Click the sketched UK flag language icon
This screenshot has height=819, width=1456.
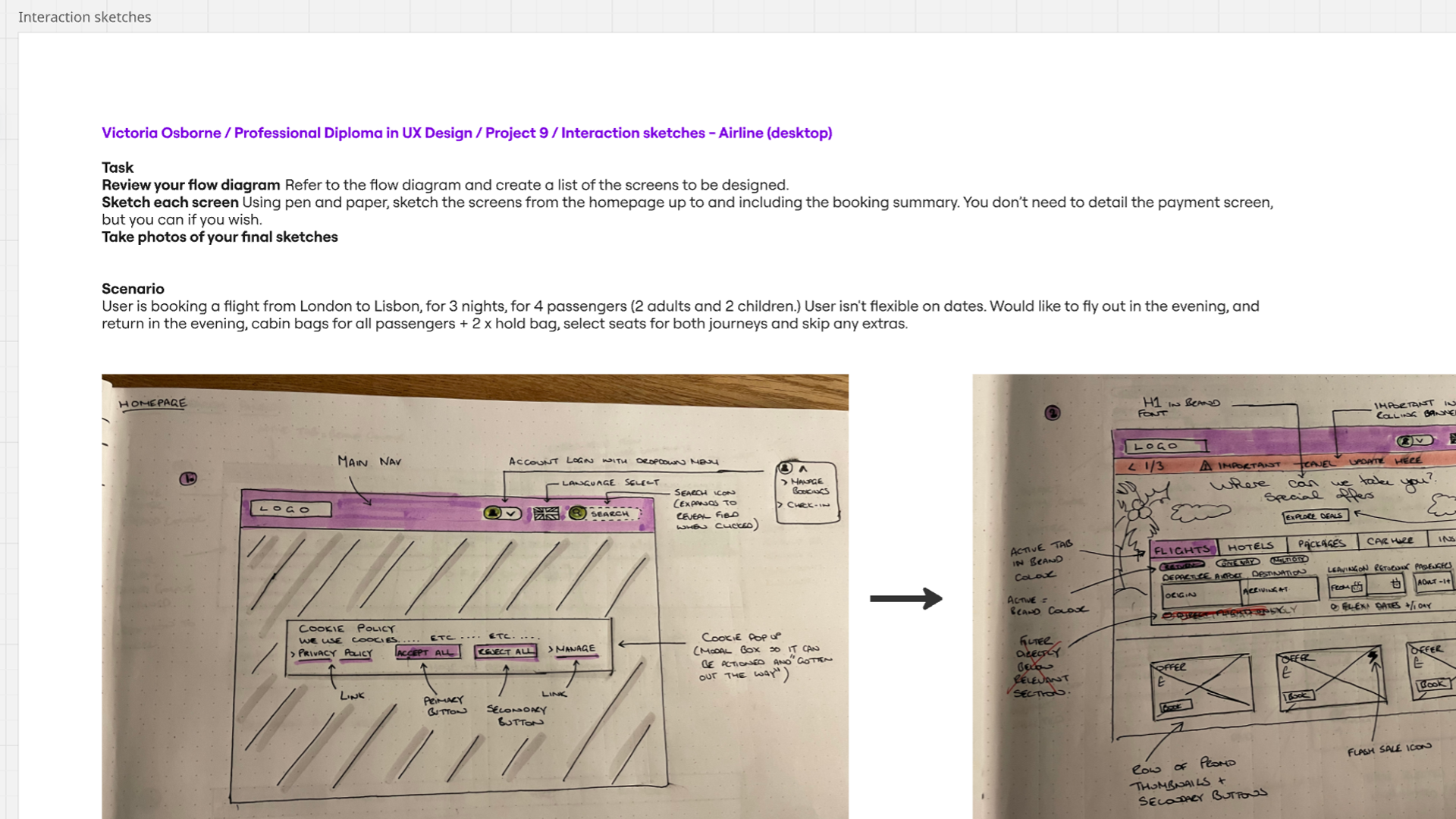click(546, 513)
